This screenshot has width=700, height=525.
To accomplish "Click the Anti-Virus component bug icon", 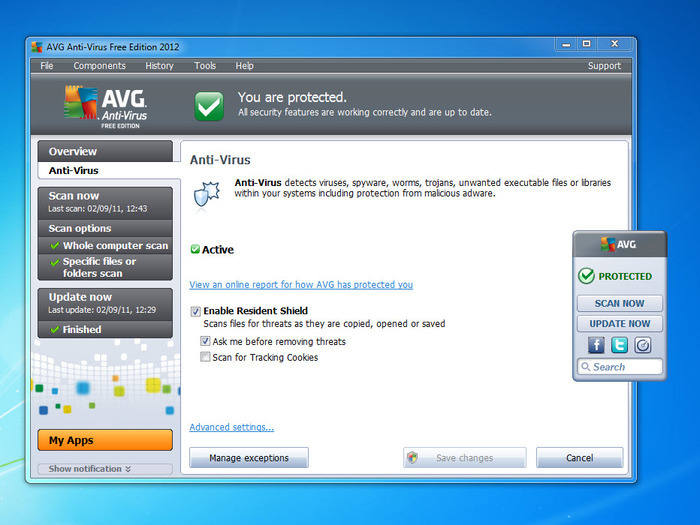I will pos(206,193).
